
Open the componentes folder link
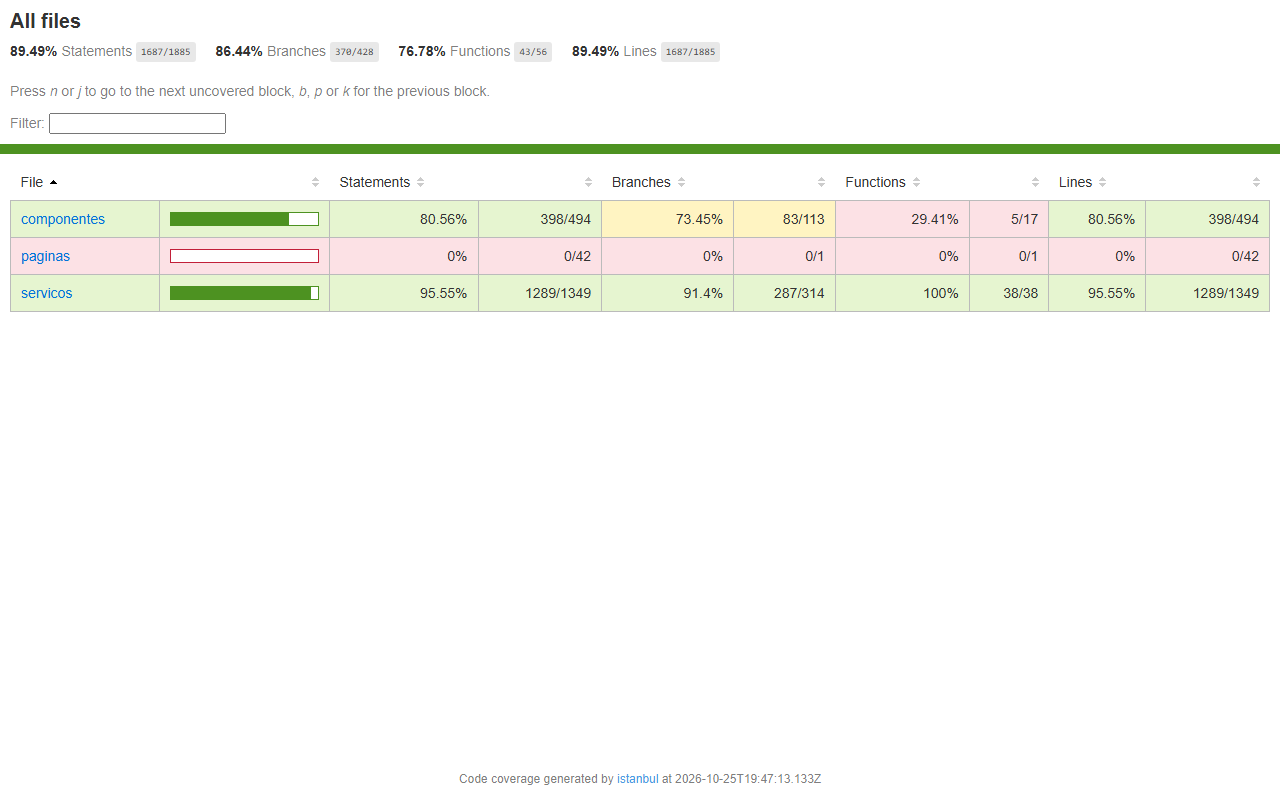pos(63,219)
